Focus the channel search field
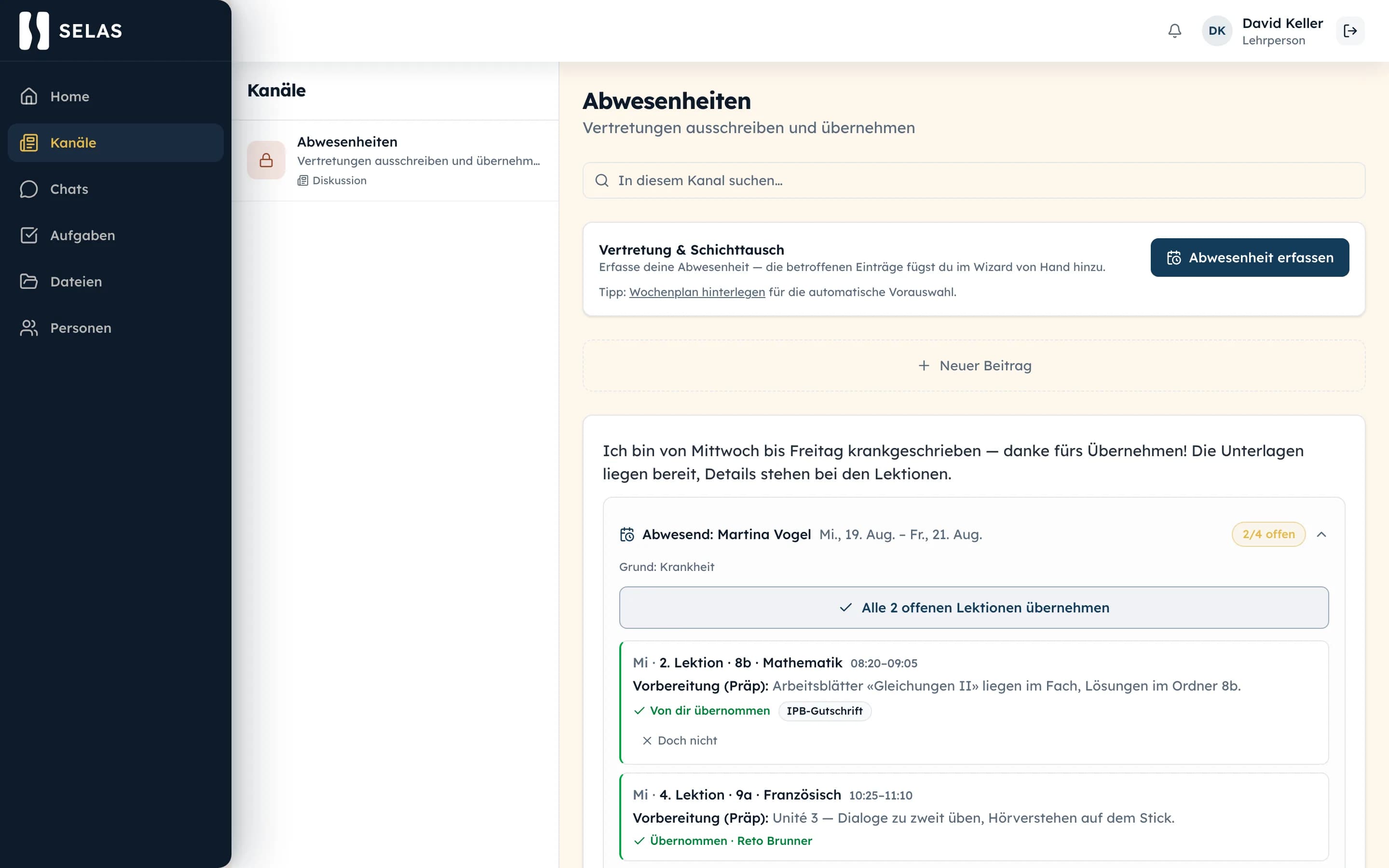 pos(973,181)
